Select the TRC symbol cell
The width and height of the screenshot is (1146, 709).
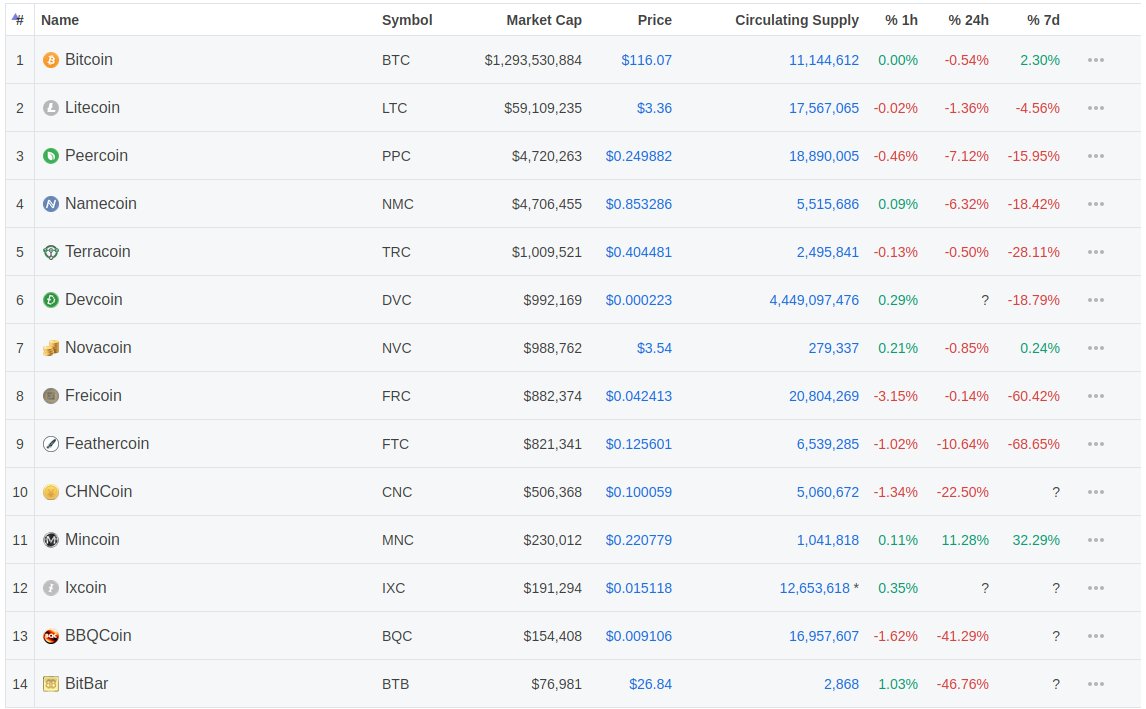(x=395, y=252)
